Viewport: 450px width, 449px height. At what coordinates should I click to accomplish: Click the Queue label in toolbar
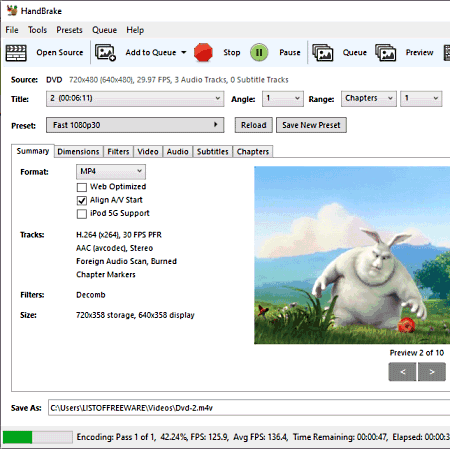pyautogui.click(x=355, y=52)
